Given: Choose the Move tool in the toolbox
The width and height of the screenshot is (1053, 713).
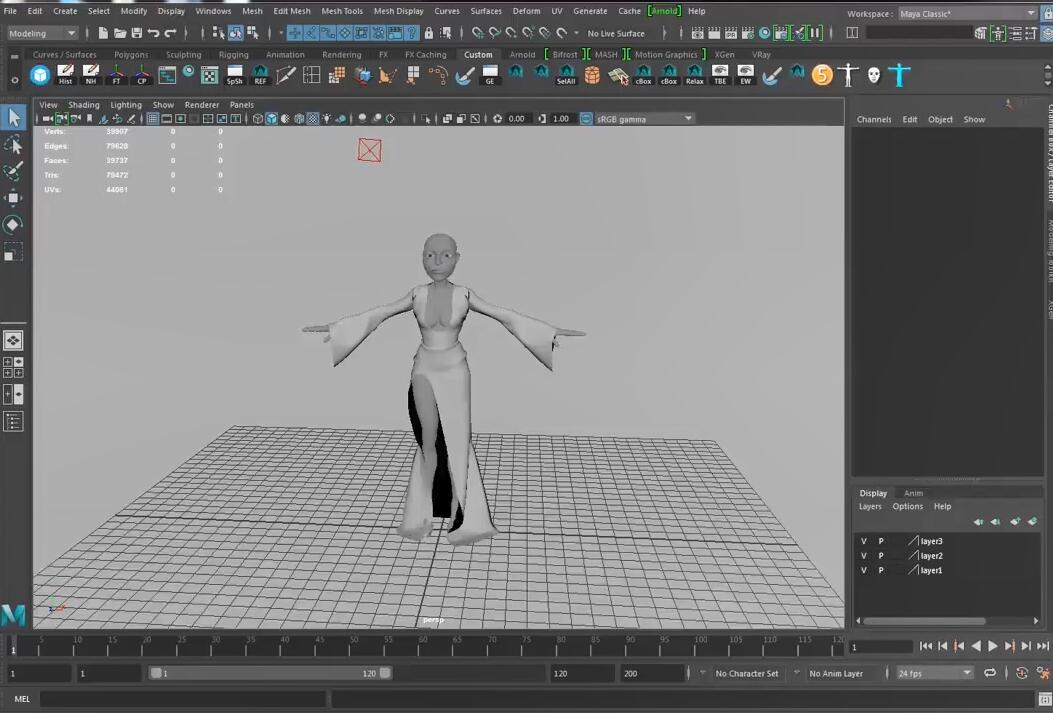Looking at the screenshot, I should tap(13, 197).
